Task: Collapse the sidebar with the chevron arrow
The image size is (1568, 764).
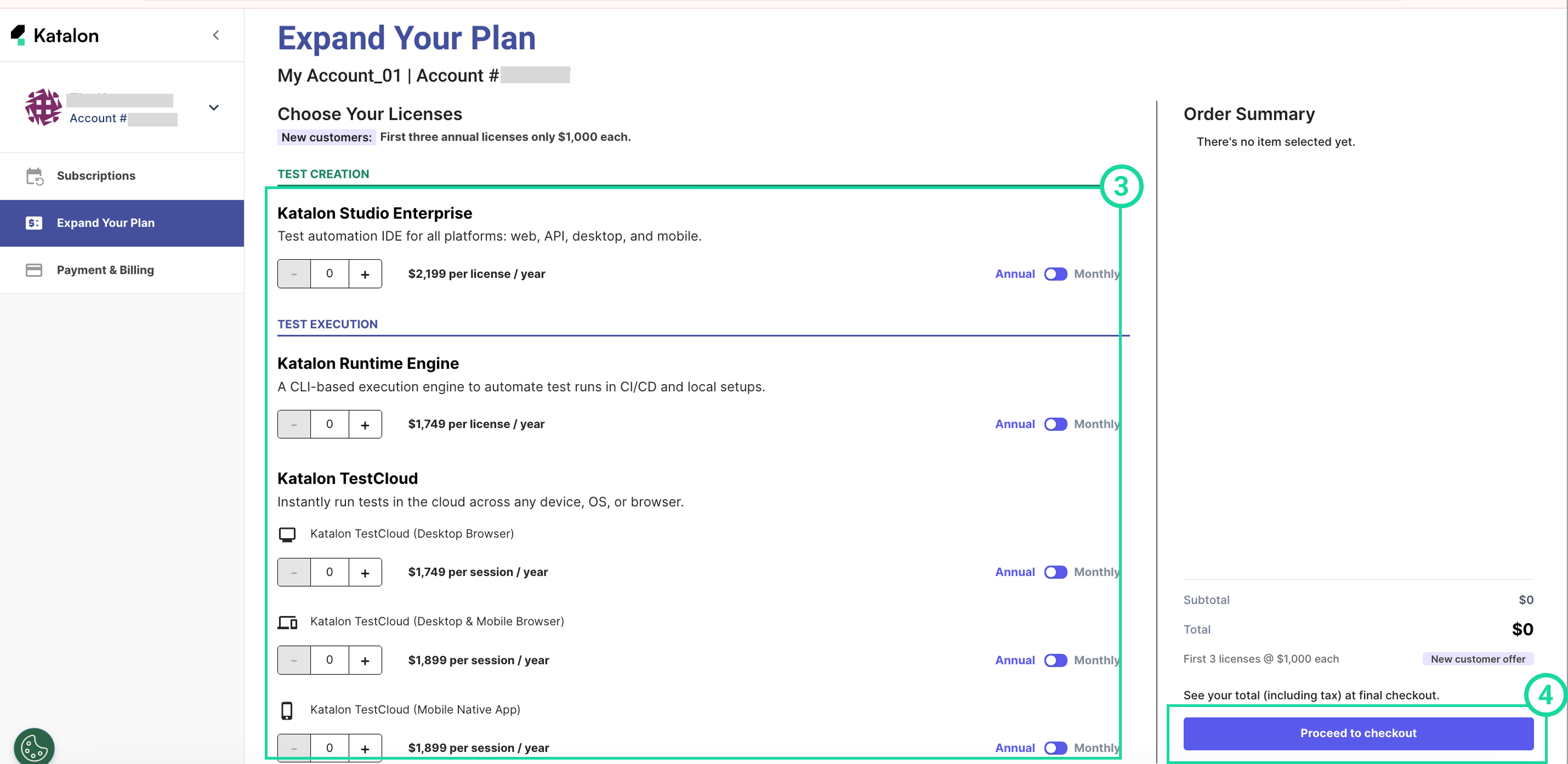Action: pos(216,35)
